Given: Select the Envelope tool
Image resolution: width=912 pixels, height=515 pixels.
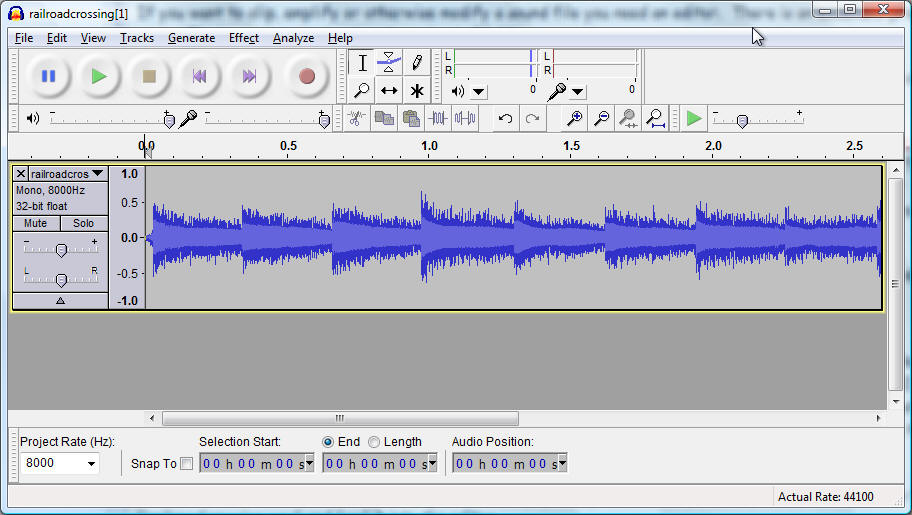Looking at the screenshot, I should point(389,63).
